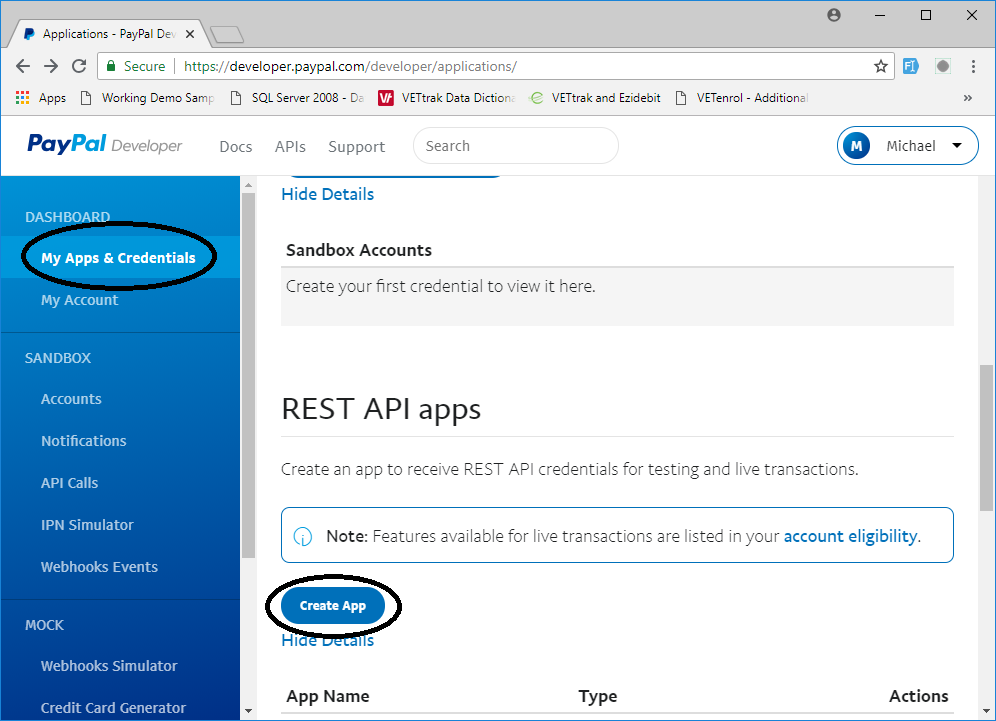Viewport: 996px width, 721px height.
Task: Open Webhooks Events in the sidebar
Action: point(99,567)
